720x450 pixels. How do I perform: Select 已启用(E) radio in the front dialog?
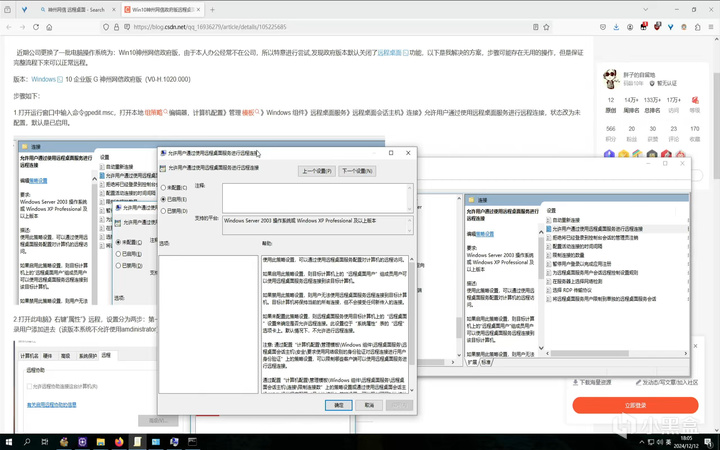pyautogui.click(x=163, y=199)
